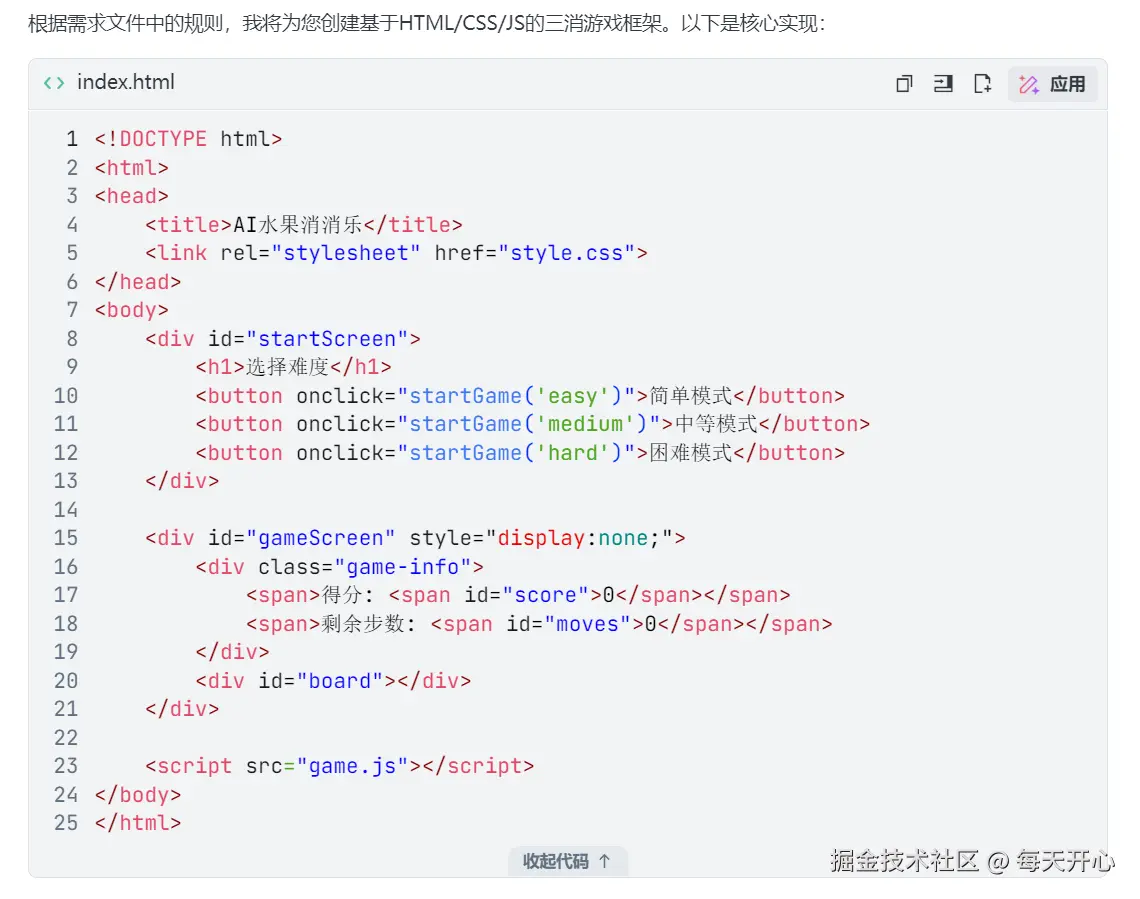Click the closing </head> tag line
1140x899 pixels.
click(137, 282)
